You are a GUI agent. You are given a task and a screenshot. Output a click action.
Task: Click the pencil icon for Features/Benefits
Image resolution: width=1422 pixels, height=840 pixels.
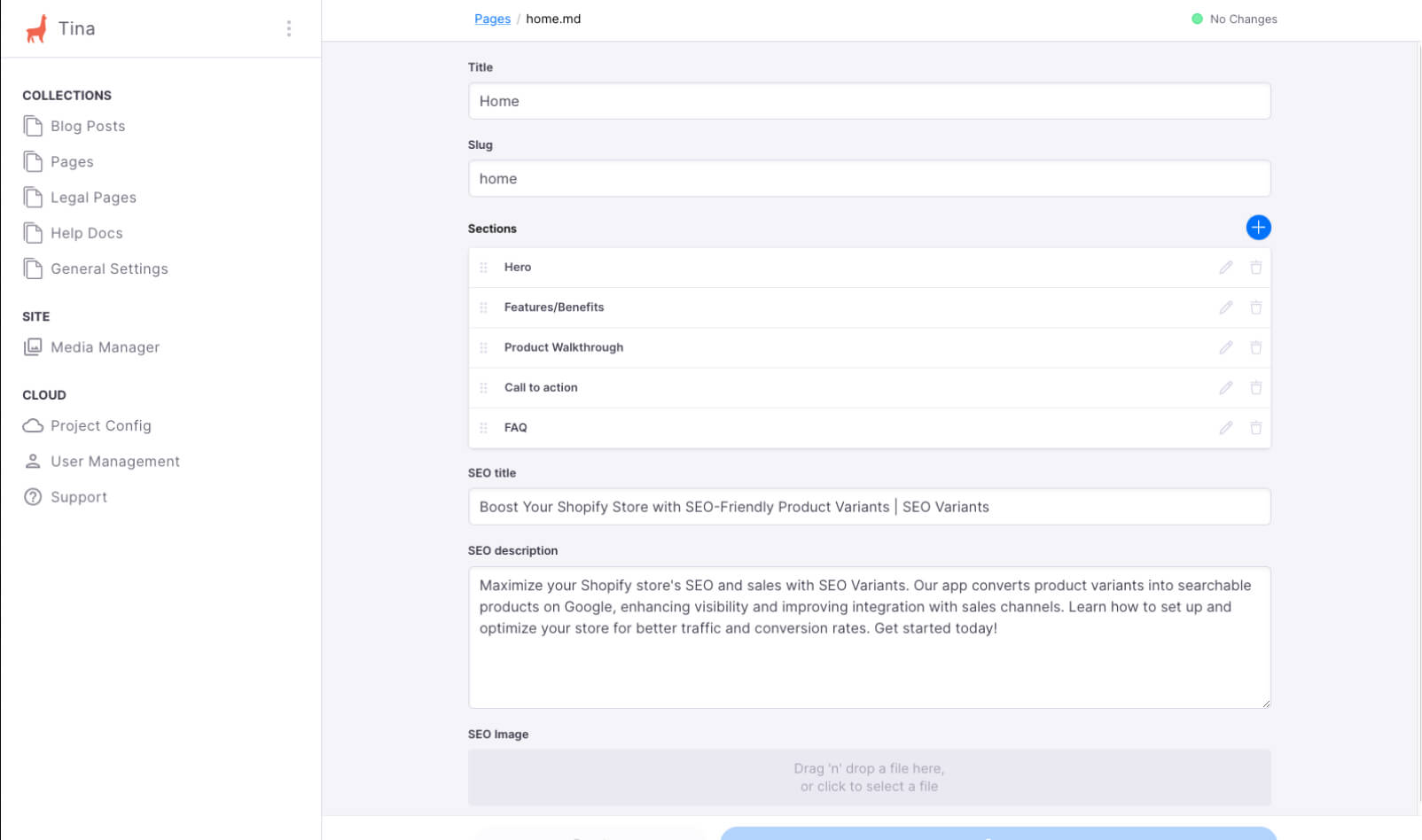pos(1226,307)
